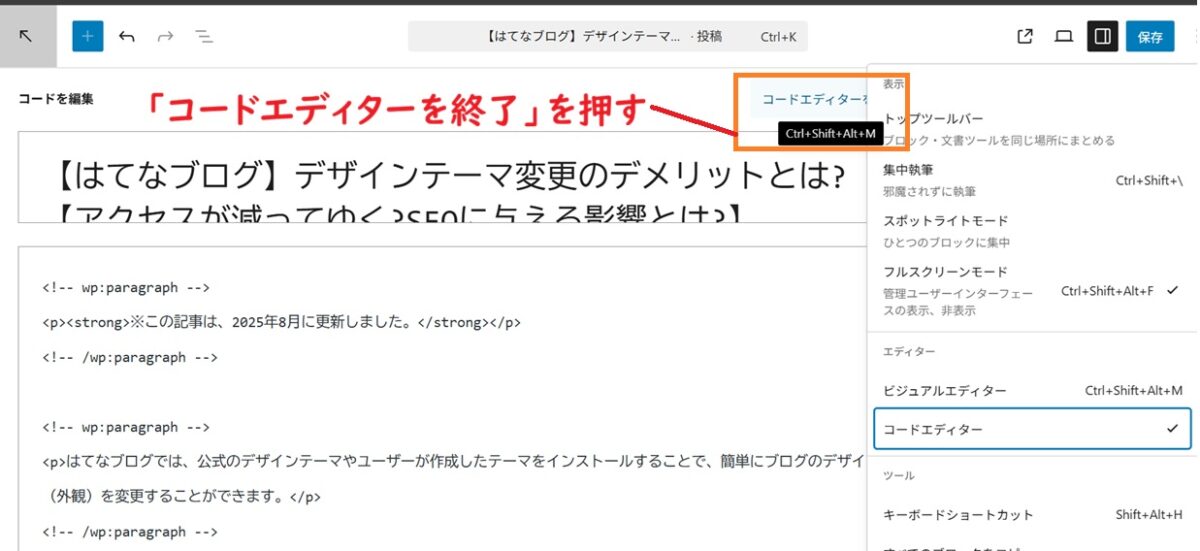Click the 保存 button
The height and width of the screenshot is (551, 1200).
click(1150, 37)
